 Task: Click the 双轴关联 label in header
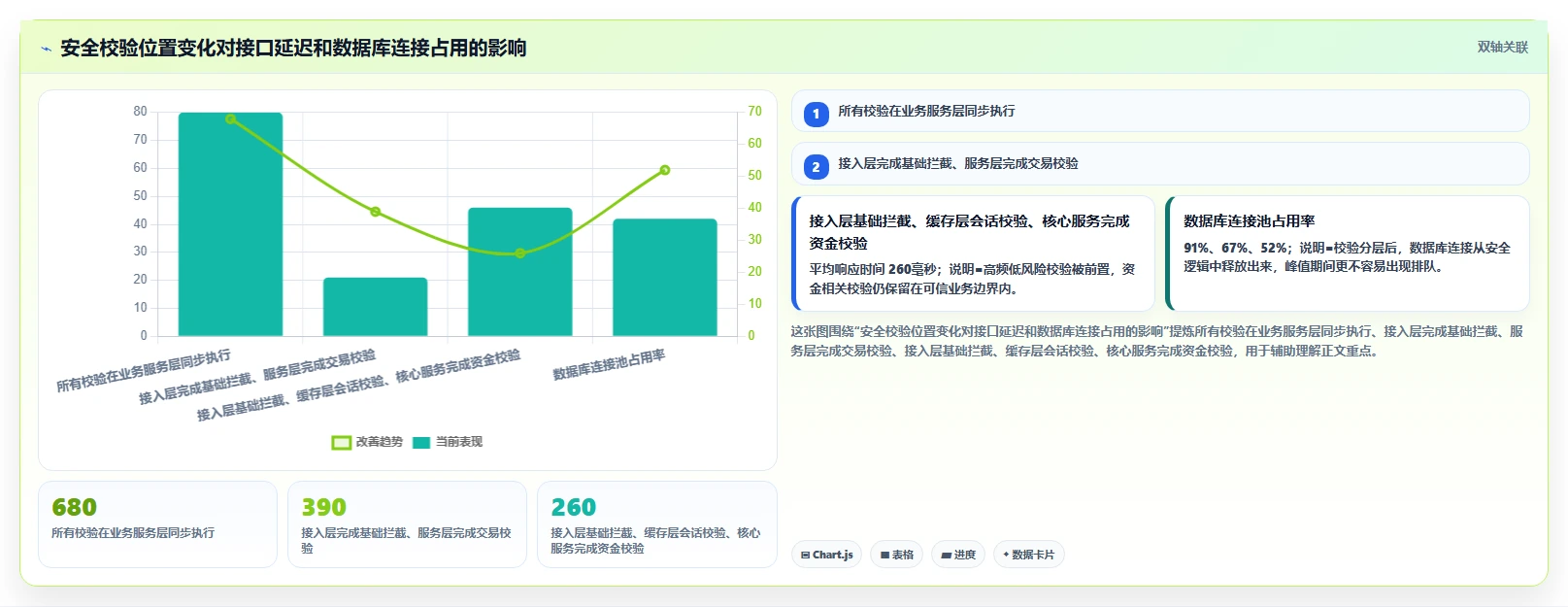tap(1502, 47)
